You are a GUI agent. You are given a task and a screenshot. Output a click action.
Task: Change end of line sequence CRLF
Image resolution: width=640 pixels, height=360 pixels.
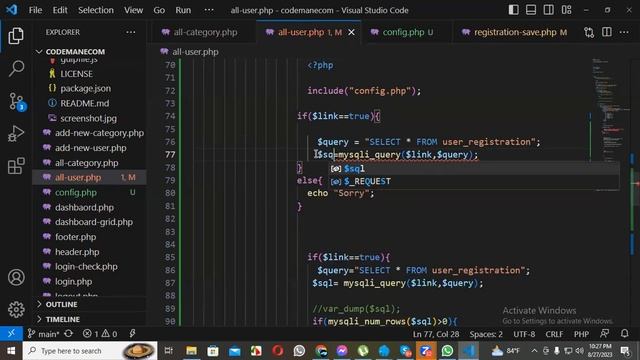(554, 334)
